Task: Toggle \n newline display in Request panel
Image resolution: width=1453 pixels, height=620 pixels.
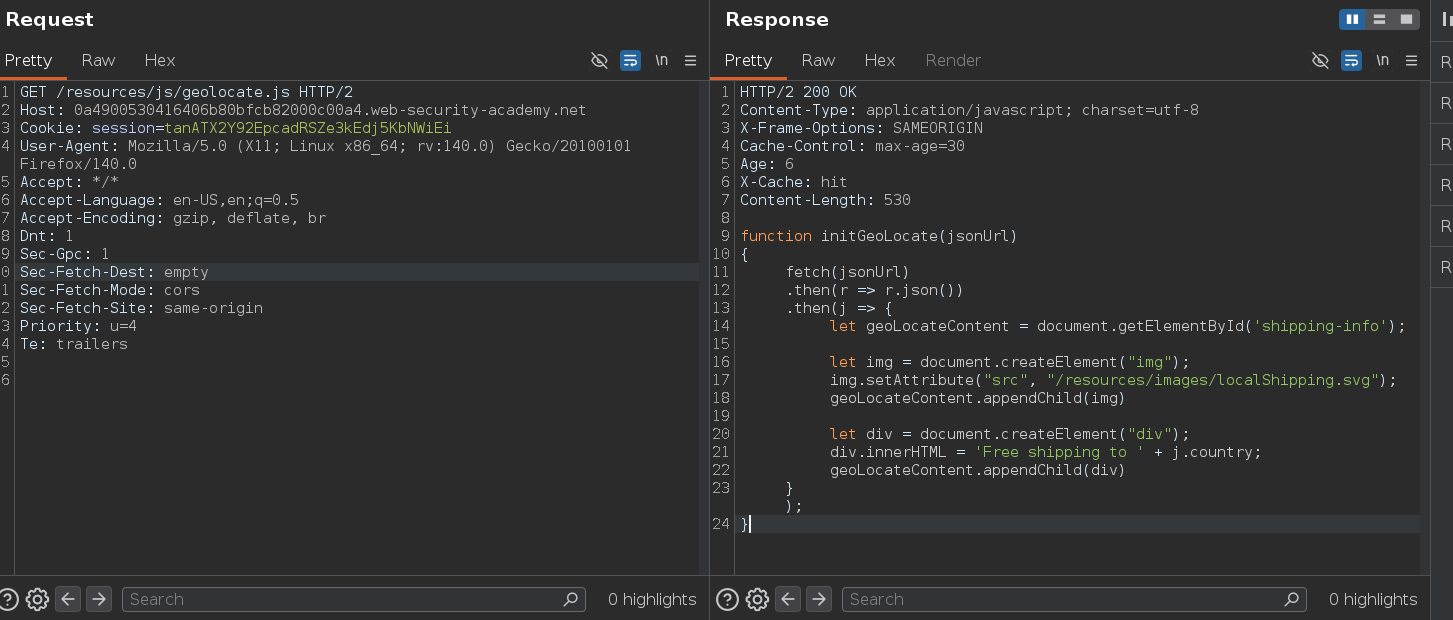Action: [x=662, y=60]
